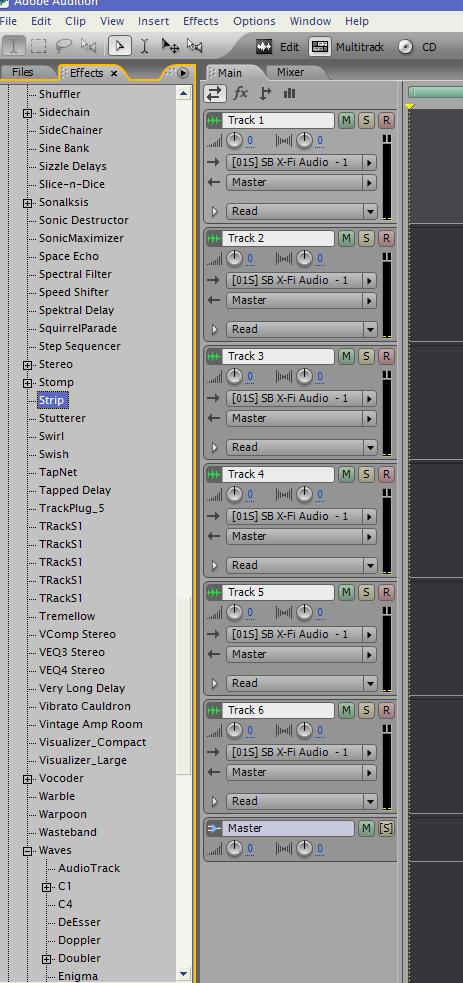Select the Move/Copy Clip tool

click(x=170, y=46)
